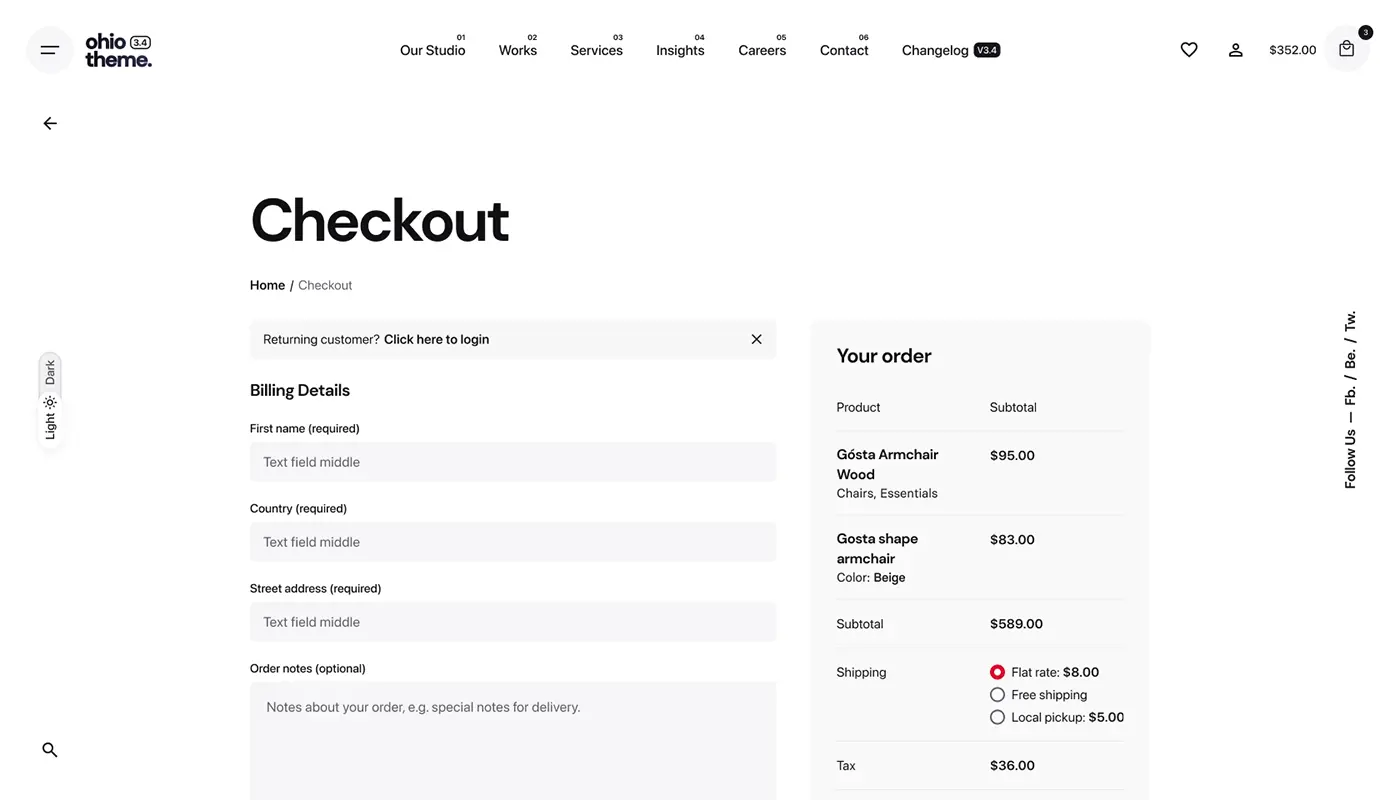Follow the Home breadcrumb link
Screen dimensions: 1400x800
[267, 285]
